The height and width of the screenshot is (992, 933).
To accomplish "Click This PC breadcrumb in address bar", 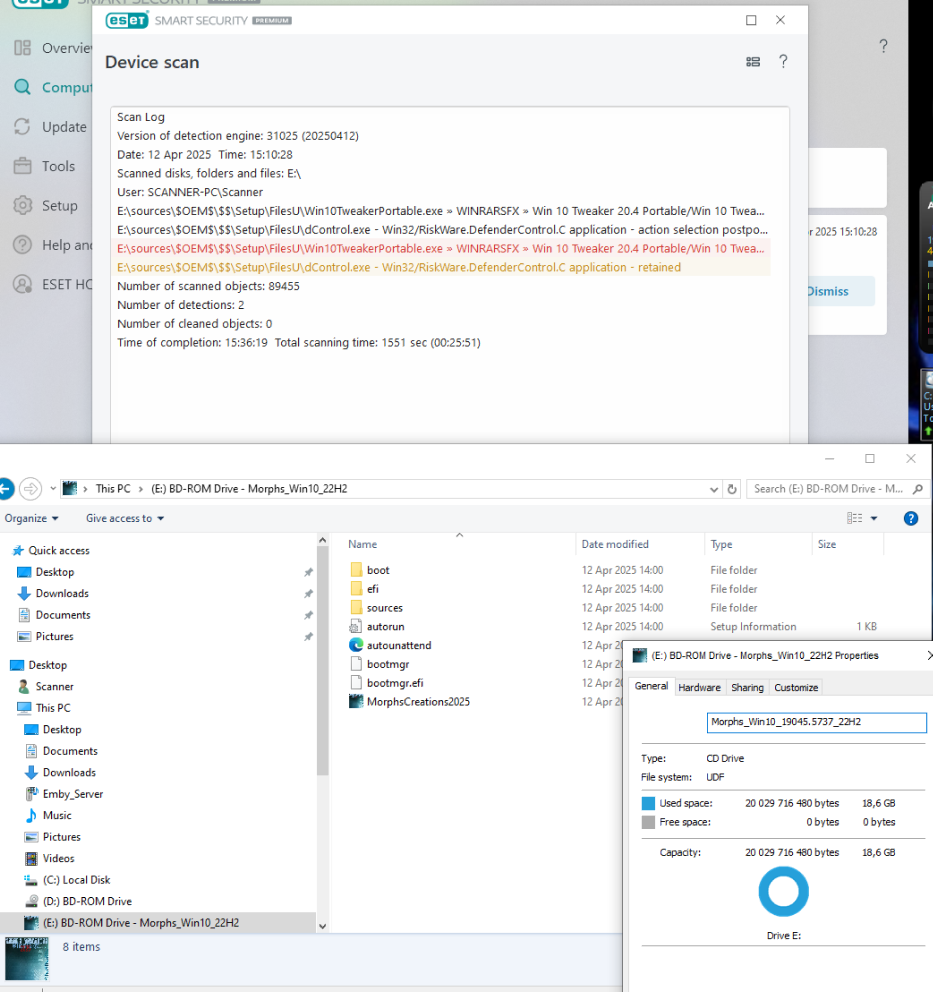I will click(x=113, y=488).
